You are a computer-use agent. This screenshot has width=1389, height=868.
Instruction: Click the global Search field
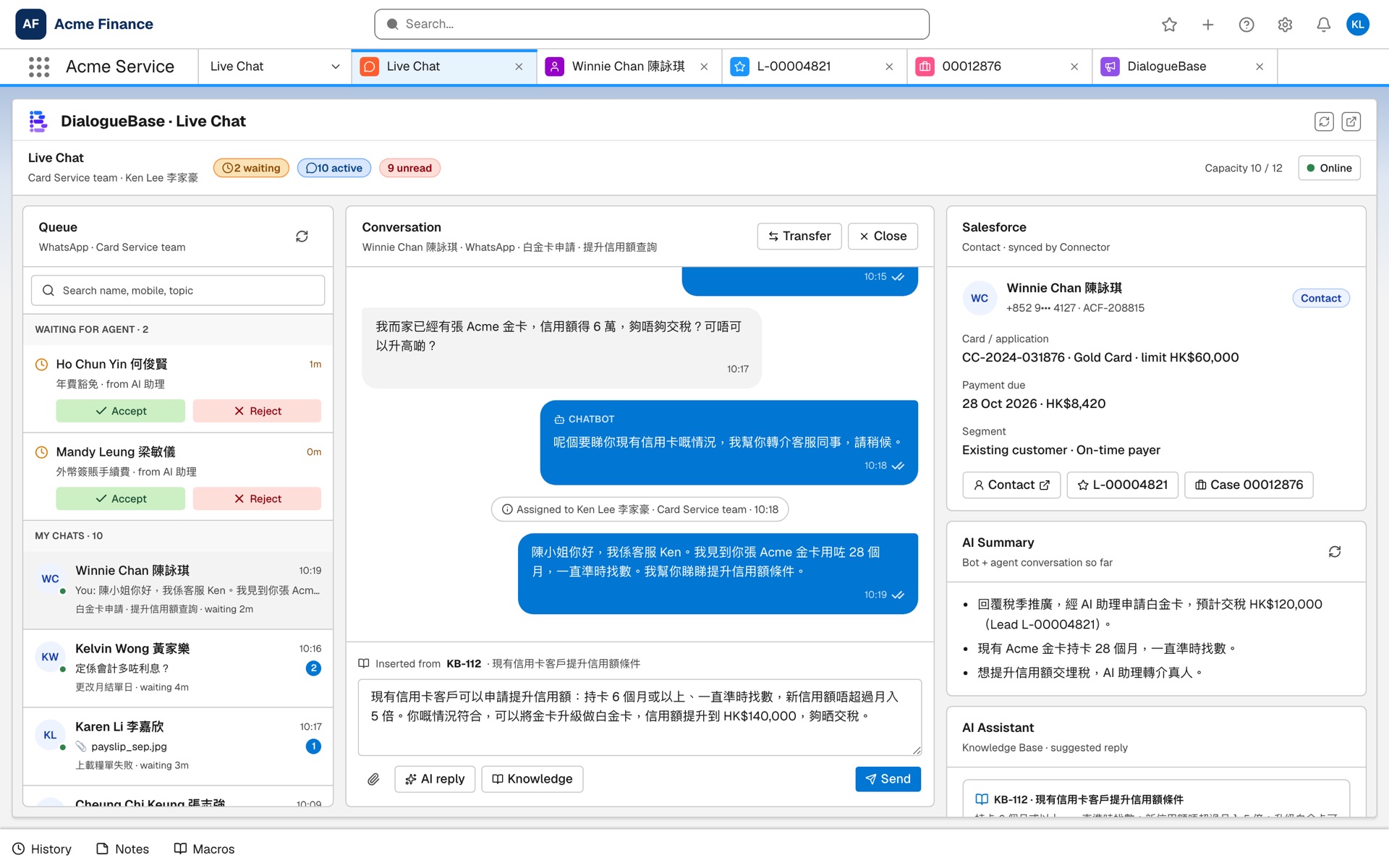pos(651,25)
